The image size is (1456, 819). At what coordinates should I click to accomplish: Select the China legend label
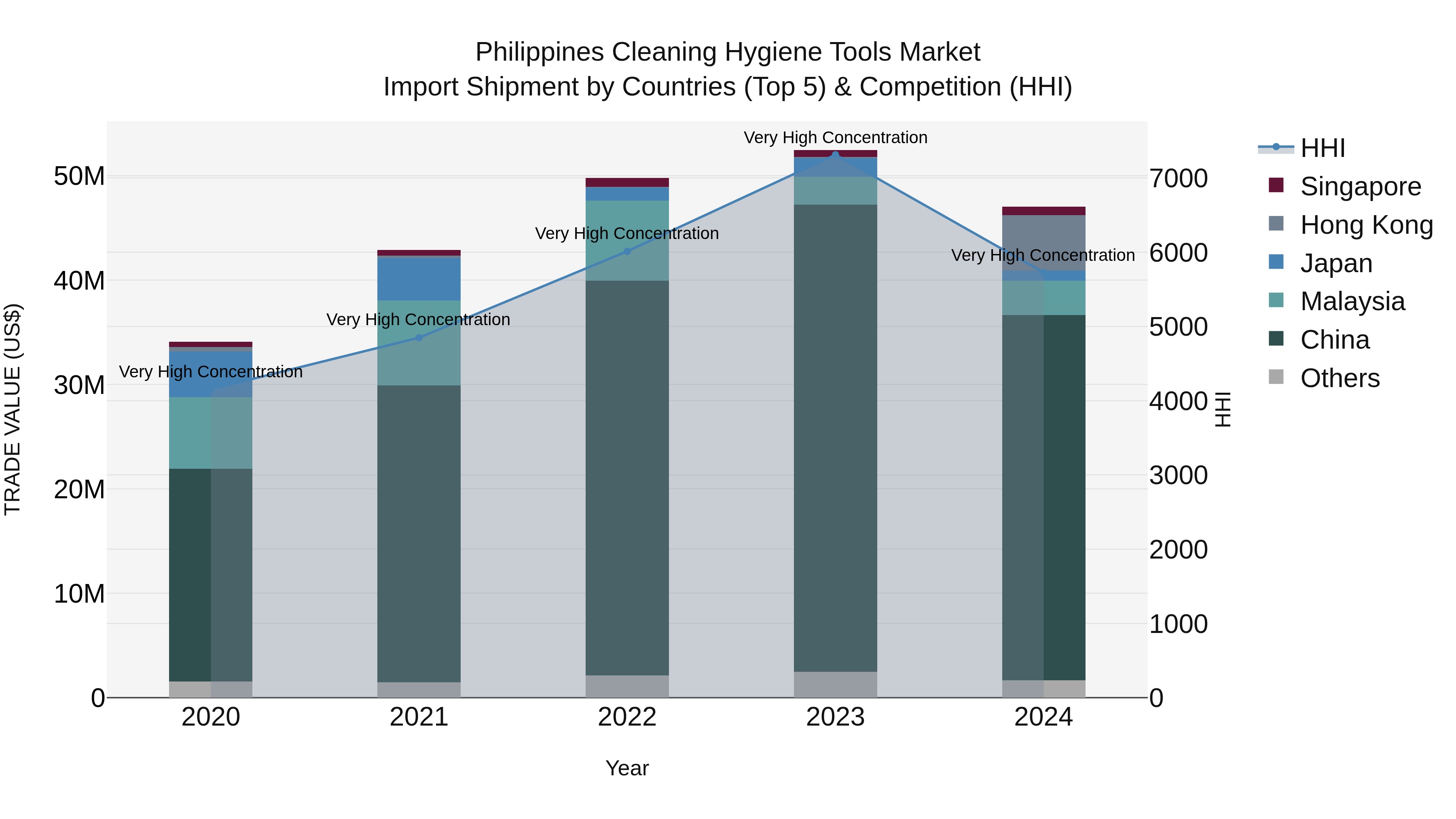pos(1335,340)
